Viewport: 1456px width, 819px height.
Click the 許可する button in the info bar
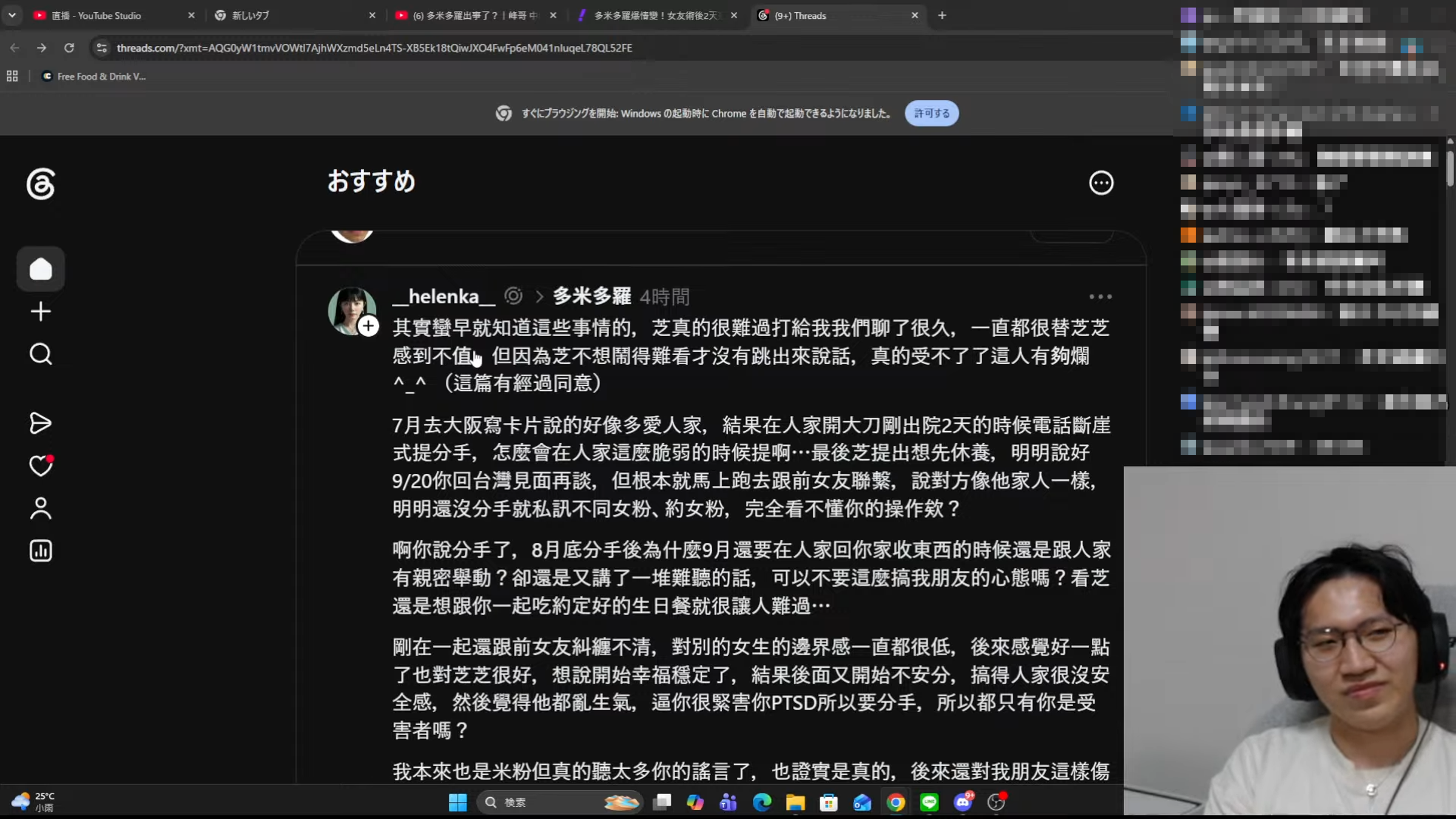point(932,113)
